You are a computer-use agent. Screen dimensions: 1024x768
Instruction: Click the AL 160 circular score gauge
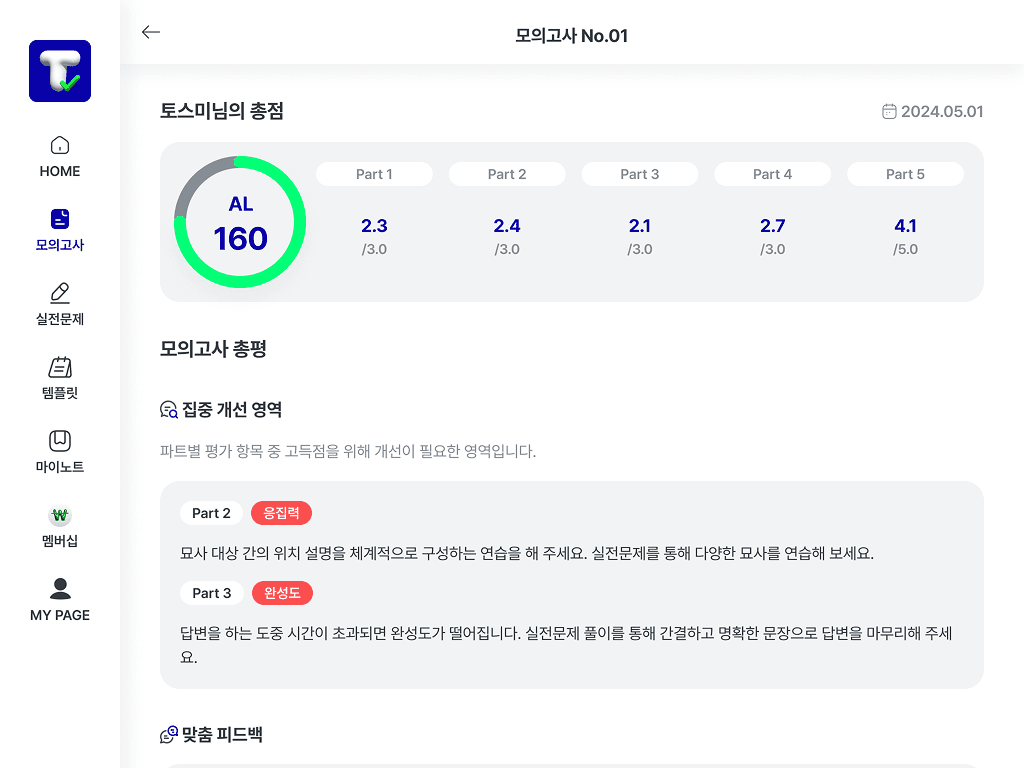pyautogui.click(x=240, y=222)
